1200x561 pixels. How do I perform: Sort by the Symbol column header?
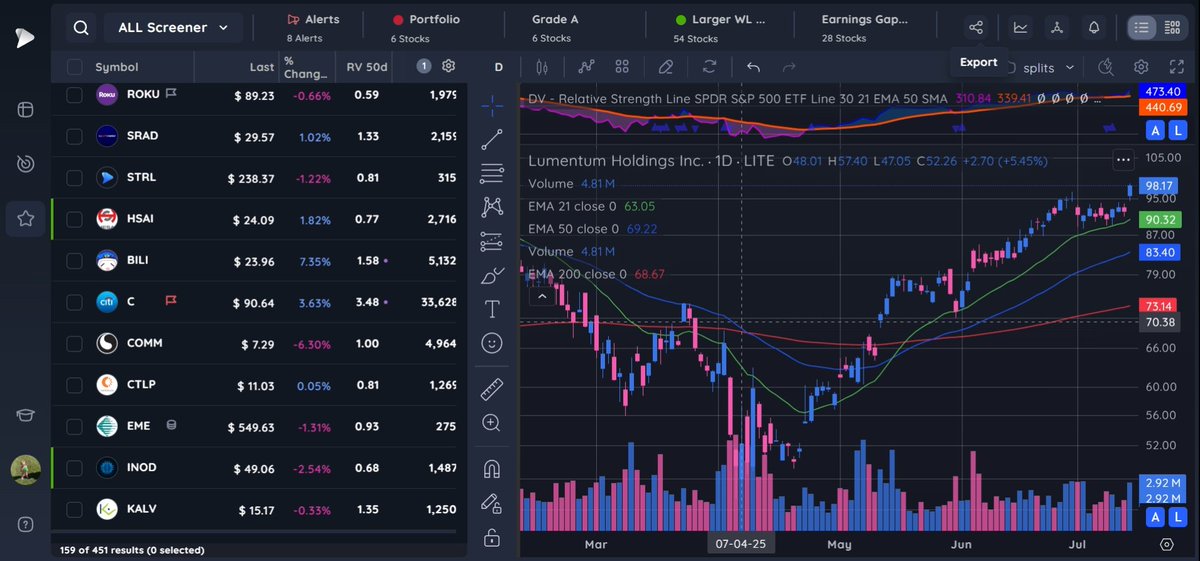[x=117, y=67]
